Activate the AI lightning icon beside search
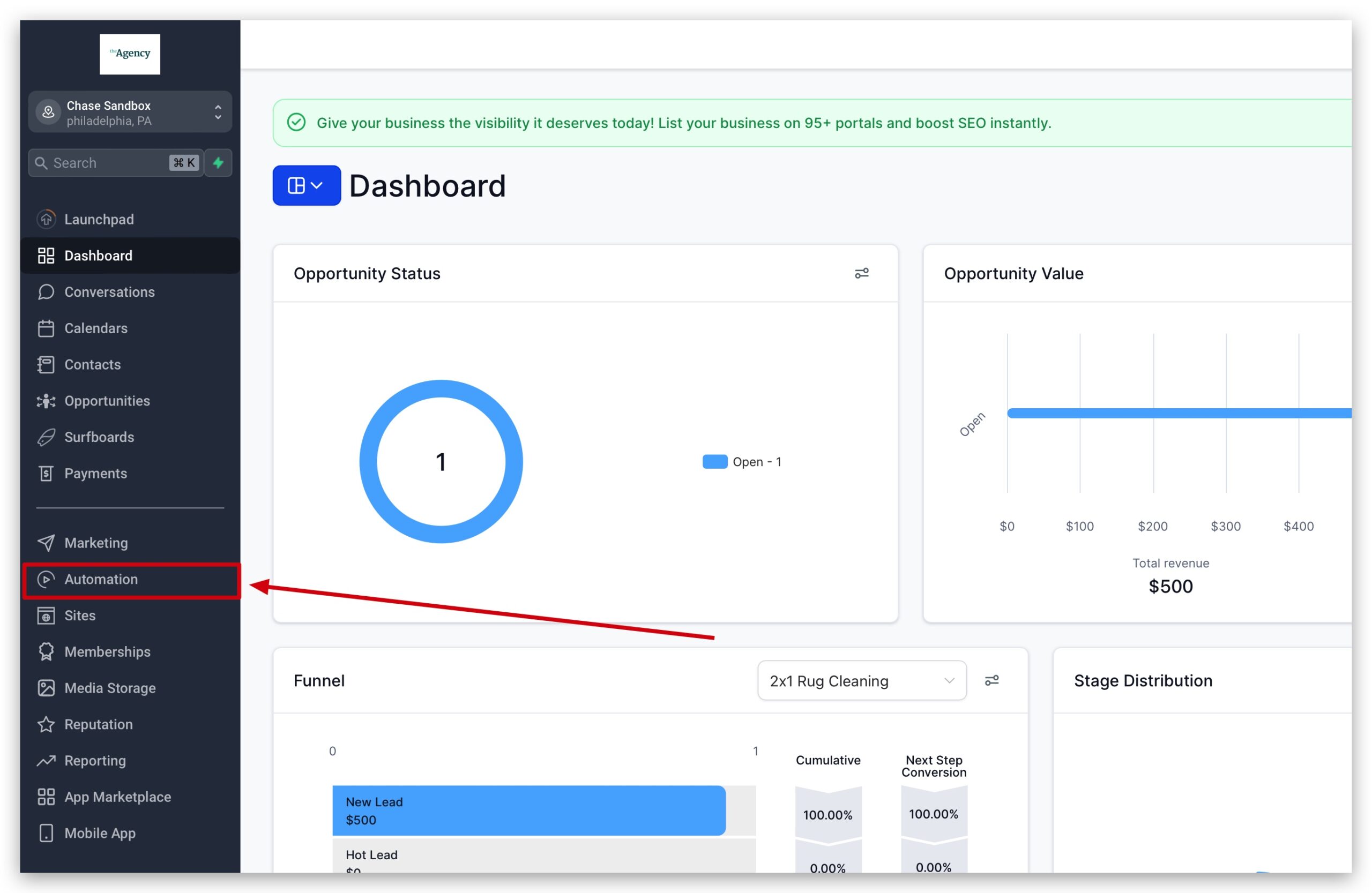1372x893 pixels. point(218,162)
